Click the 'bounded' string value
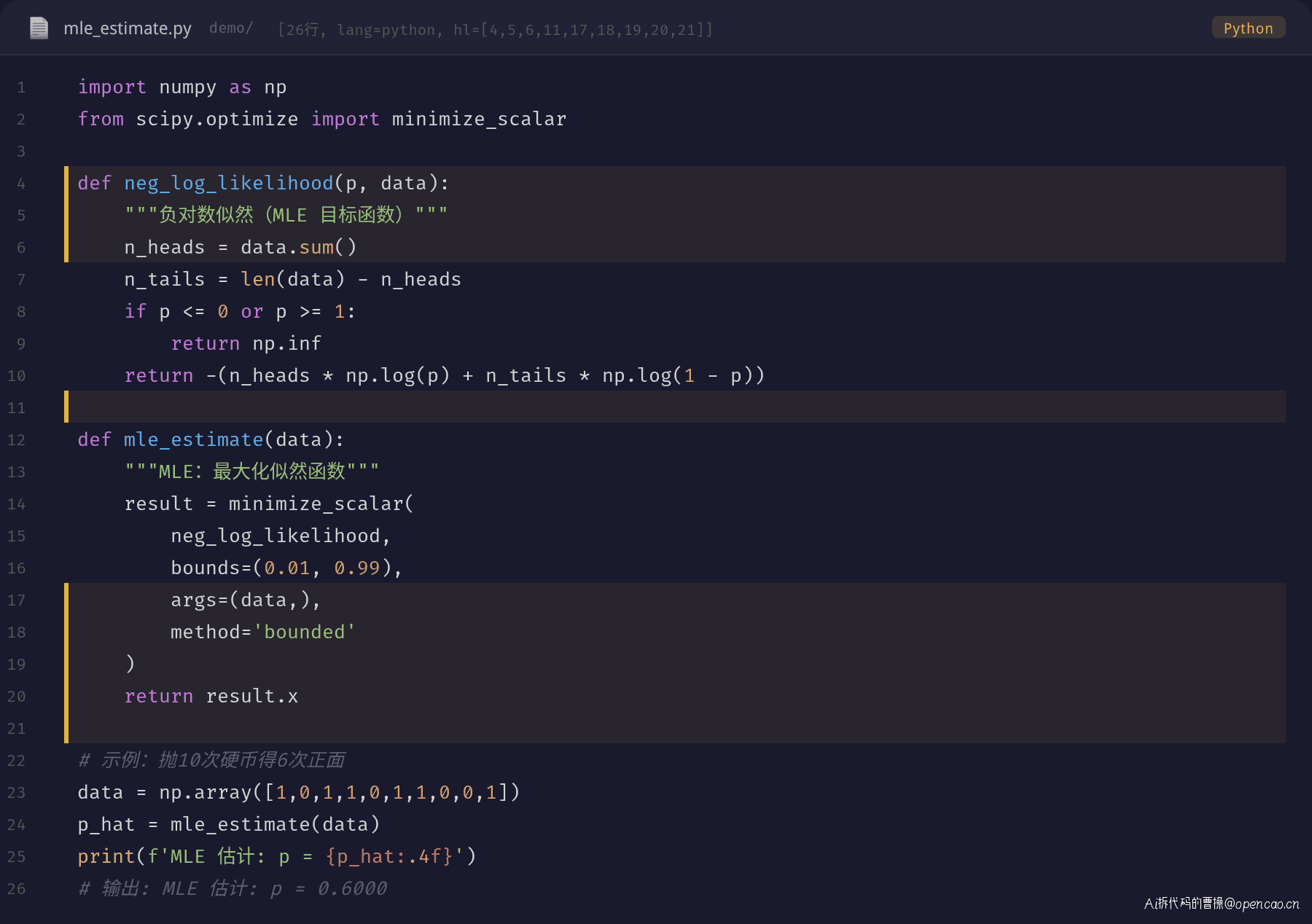Screen dimensions: 1312x924 tap(304, 633)
